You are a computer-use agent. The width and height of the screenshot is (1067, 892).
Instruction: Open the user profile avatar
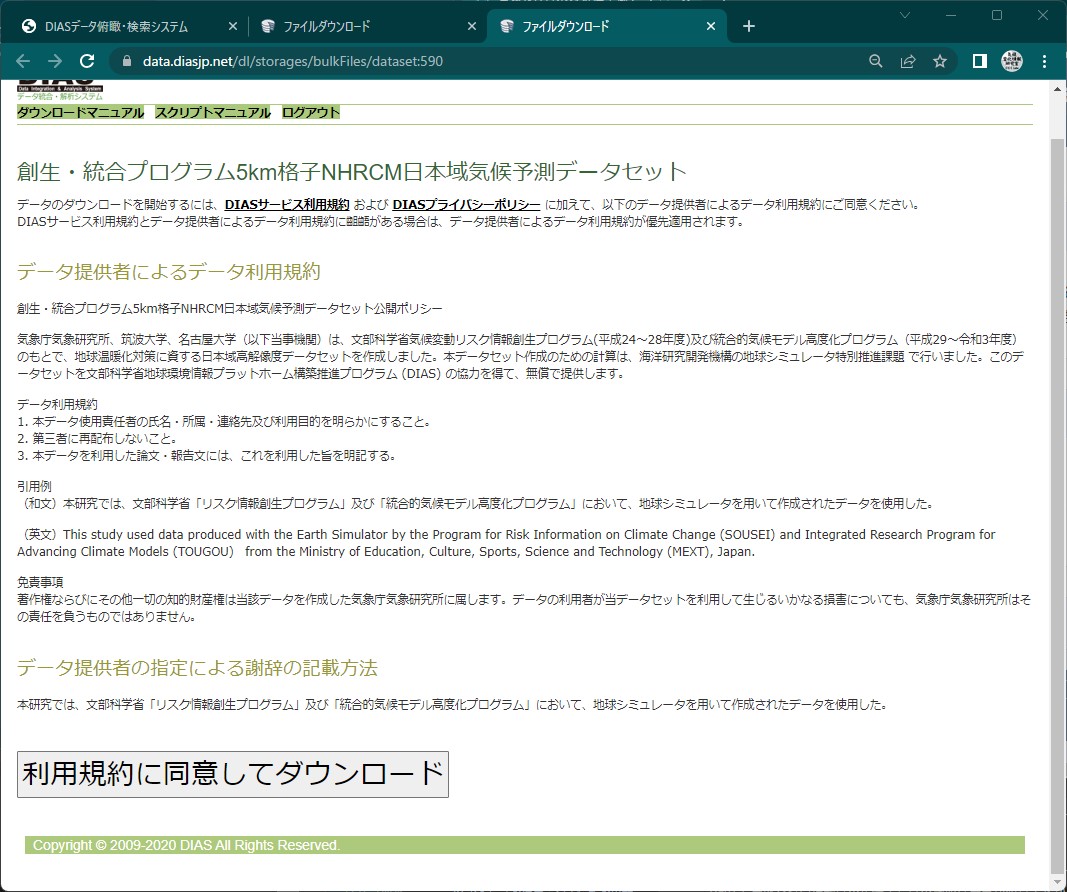coord(1012,61)
